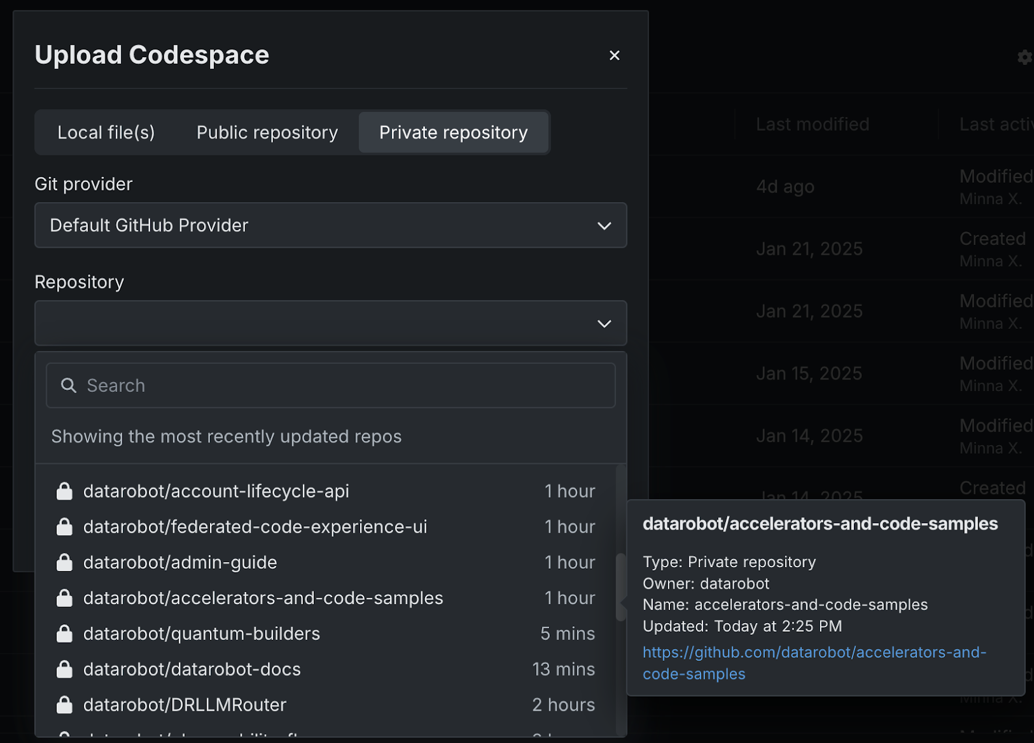Switch to the Local file(s) tab
Viewport: 1034px width, 743px height.
click(106, 132)
